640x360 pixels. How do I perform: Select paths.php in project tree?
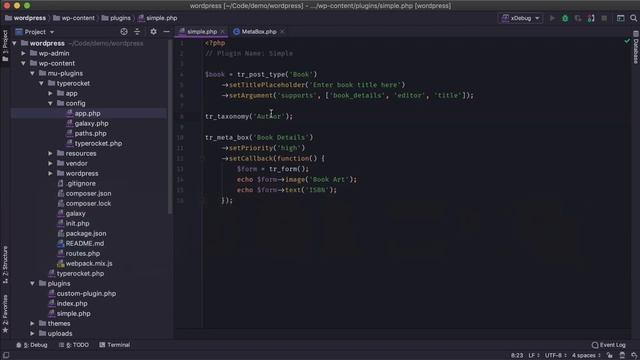(x=90, y=133)
